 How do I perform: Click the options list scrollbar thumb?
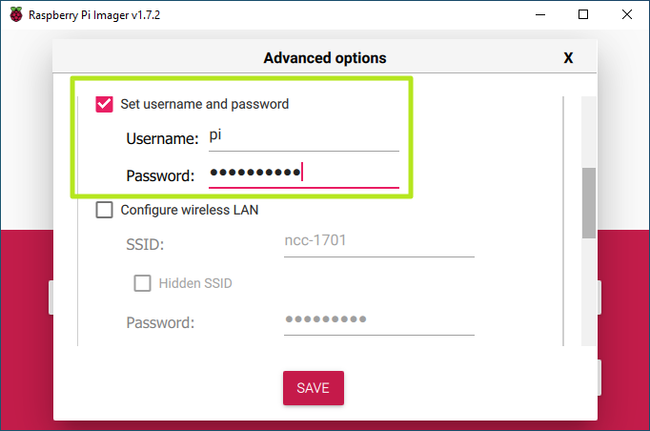tap(589, 203)
